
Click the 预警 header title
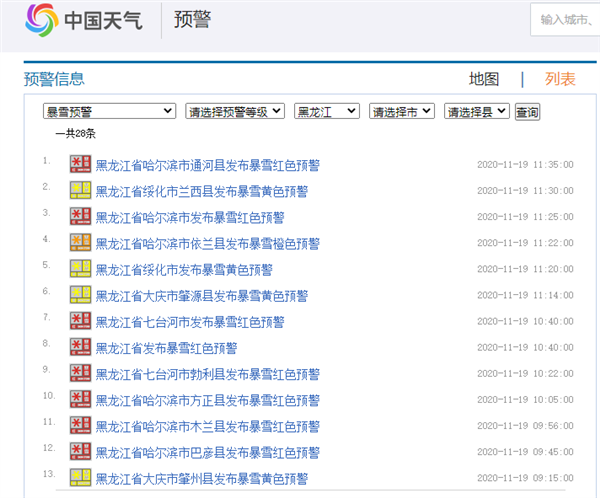click(192, 20)
